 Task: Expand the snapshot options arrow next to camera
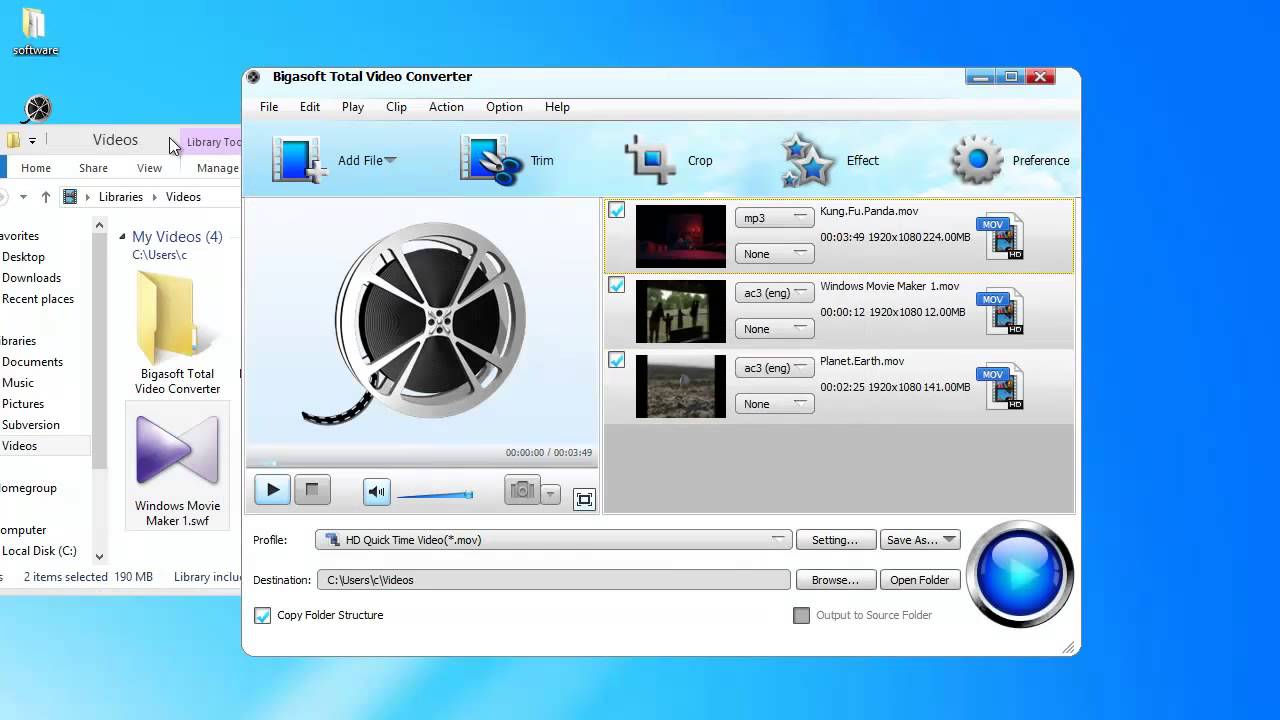click(x=550, y=495)
